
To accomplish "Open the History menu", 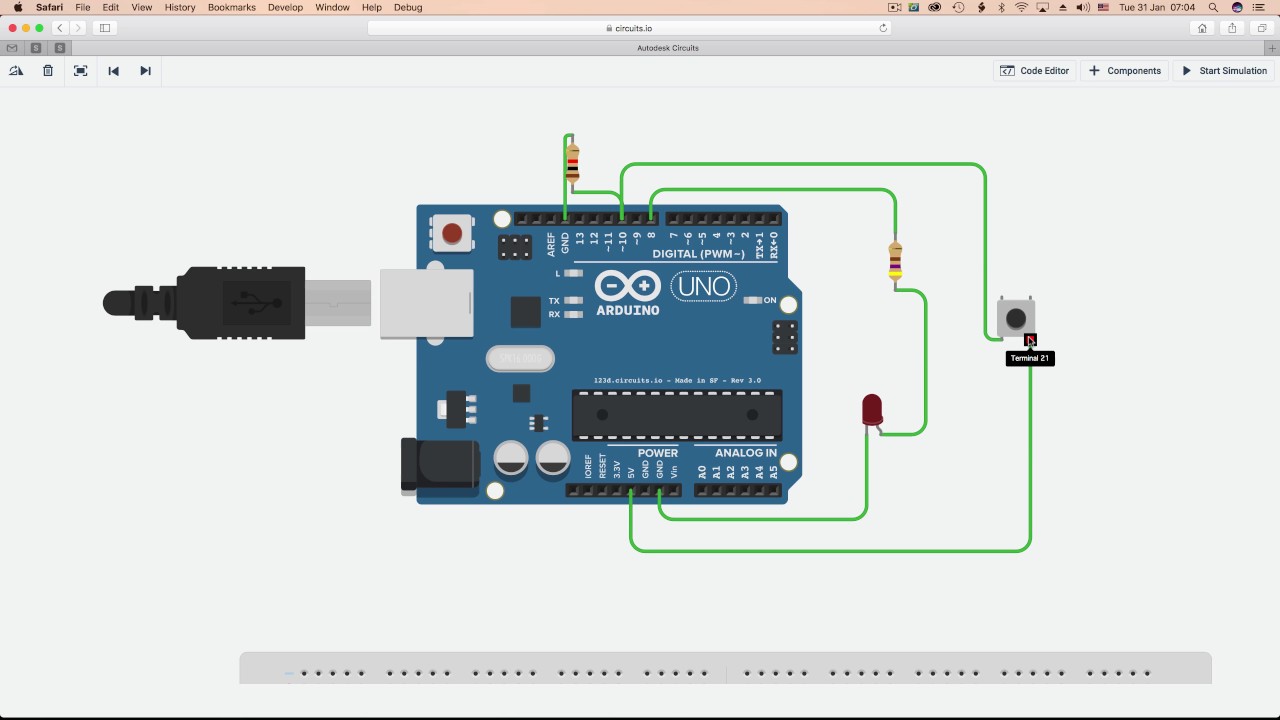I will pyautogui.click(x=180, y=7).
